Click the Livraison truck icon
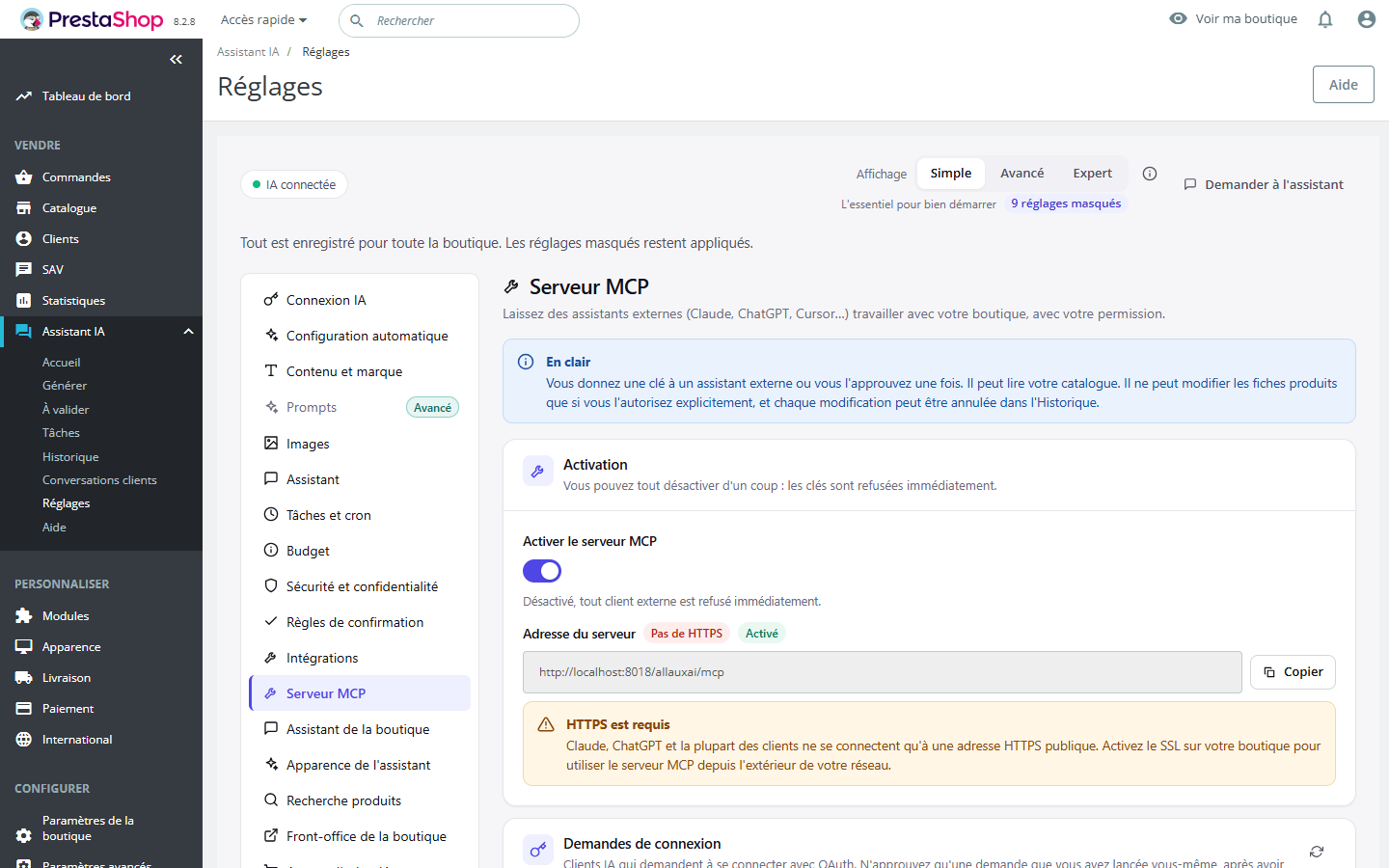 pos(24,678)
